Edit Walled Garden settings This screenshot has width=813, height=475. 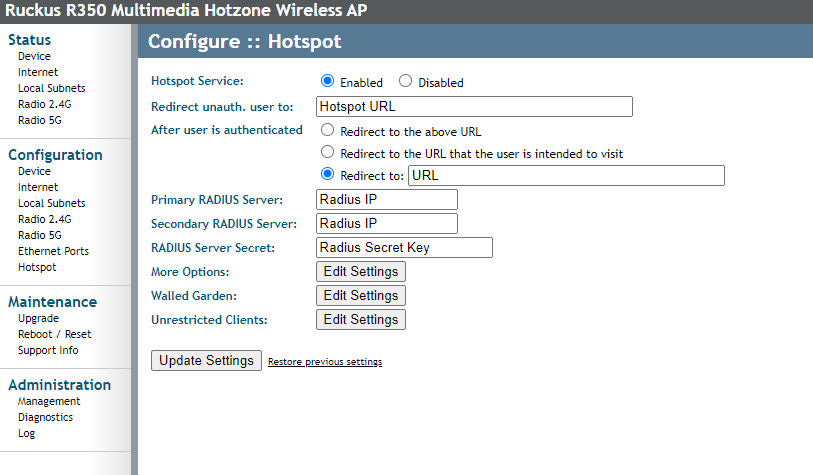(x=361, y=296)
